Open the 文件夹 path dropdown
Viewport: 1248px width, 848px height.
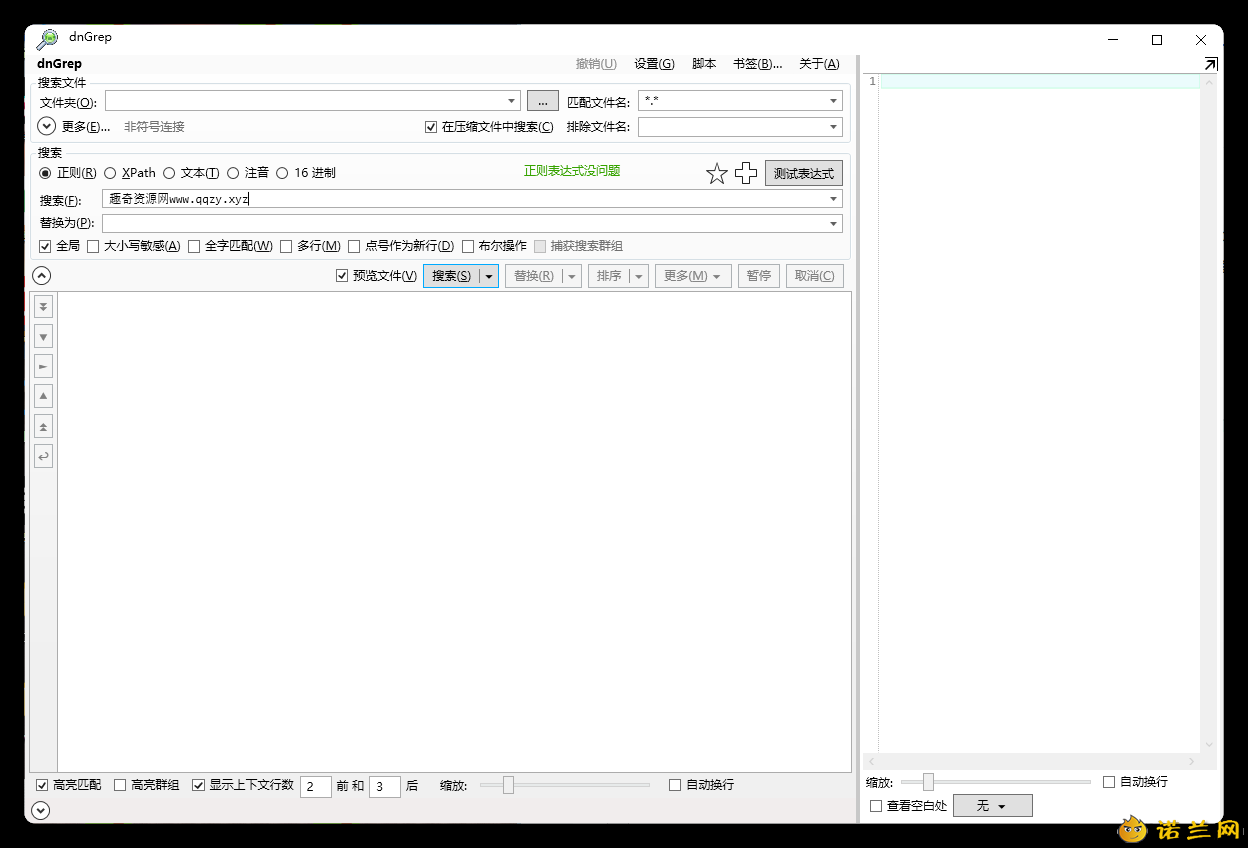(x=512, y=101)
